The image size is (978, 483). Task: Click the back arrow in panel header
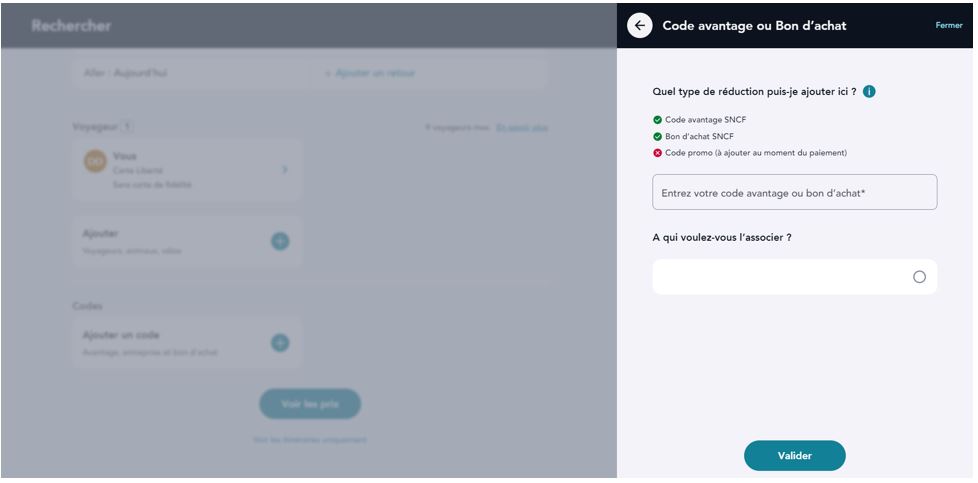coord(639,26)
